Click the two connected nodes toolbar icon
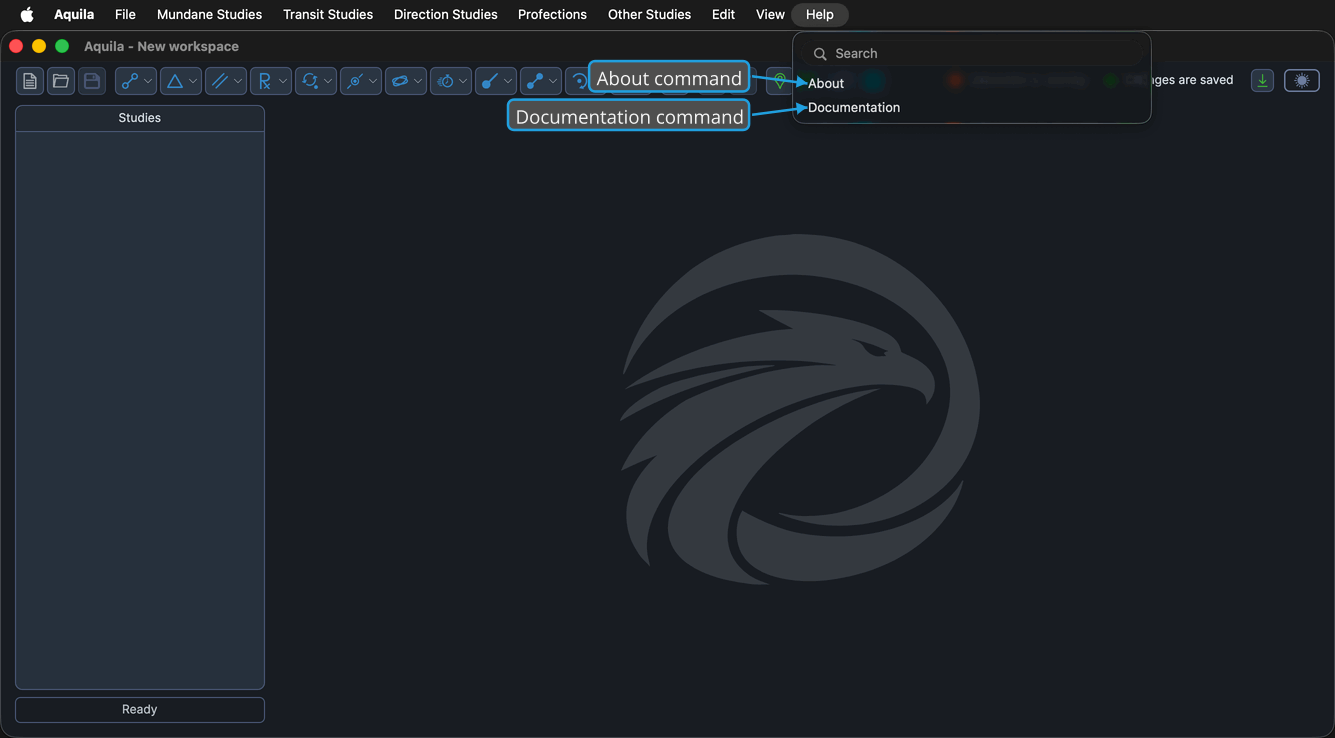The width and height of the screenshot is (1335, 738). pos(129,81)
